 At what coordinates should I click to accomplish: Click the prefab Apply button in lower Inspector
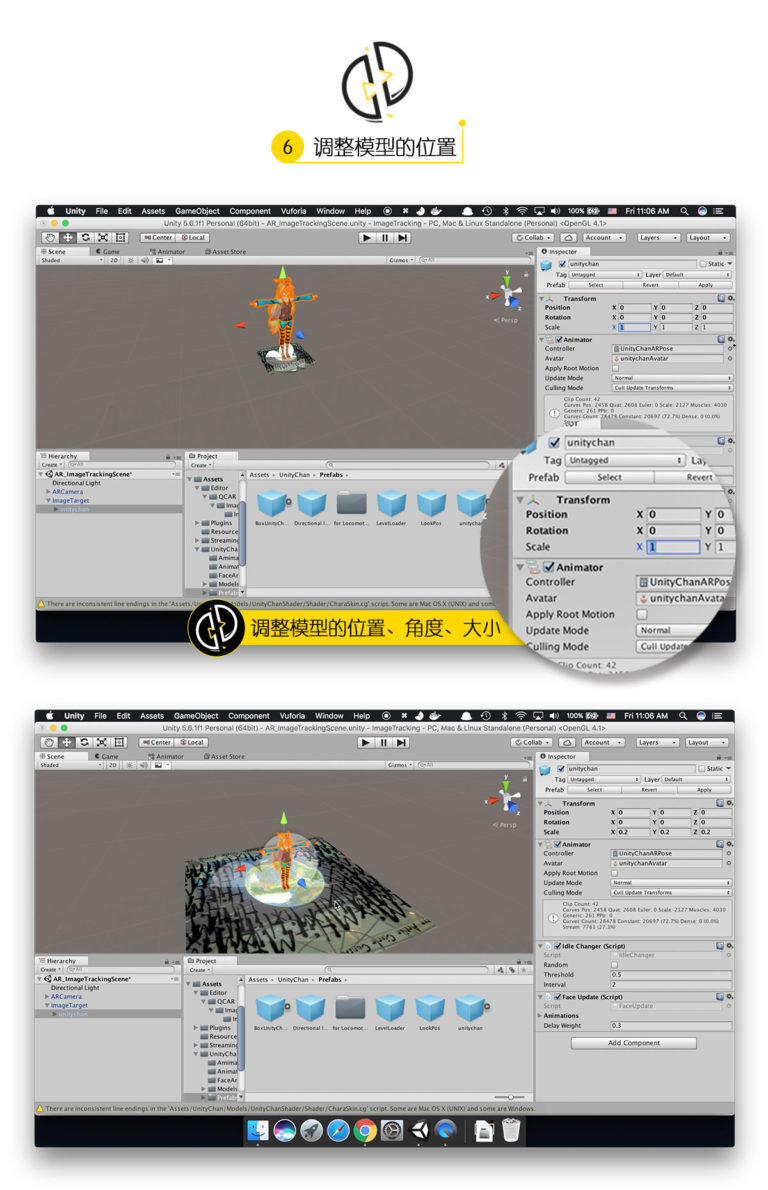click(704, 789)
